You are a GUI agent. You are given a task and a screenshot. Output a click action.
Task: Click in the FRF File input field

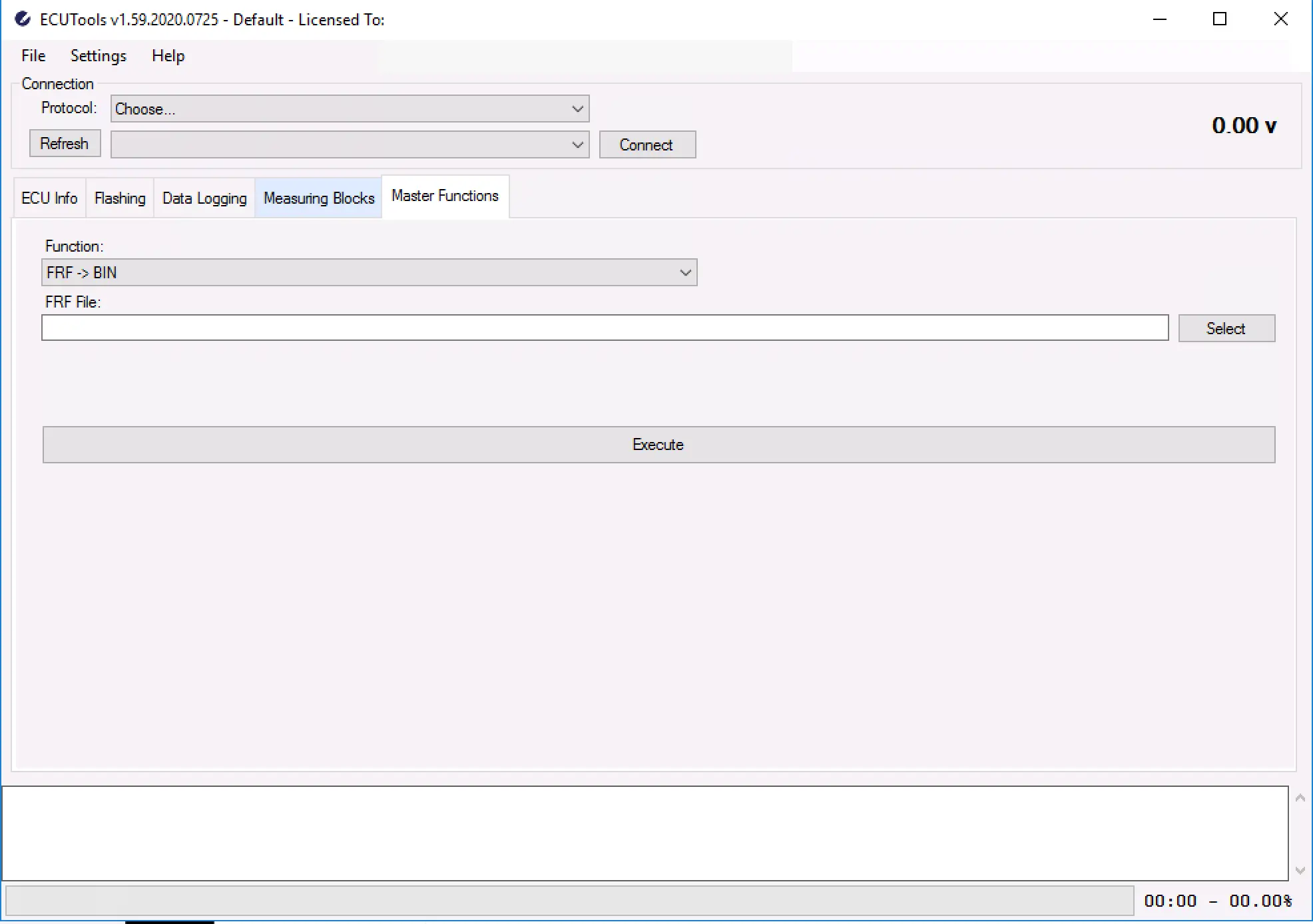tap(605, 328)
